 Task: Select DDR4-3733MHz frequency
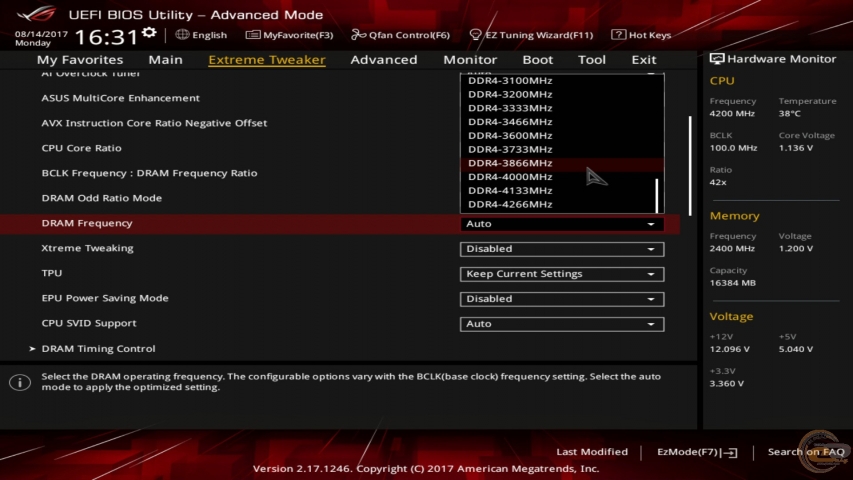click(x=562, y=149)
